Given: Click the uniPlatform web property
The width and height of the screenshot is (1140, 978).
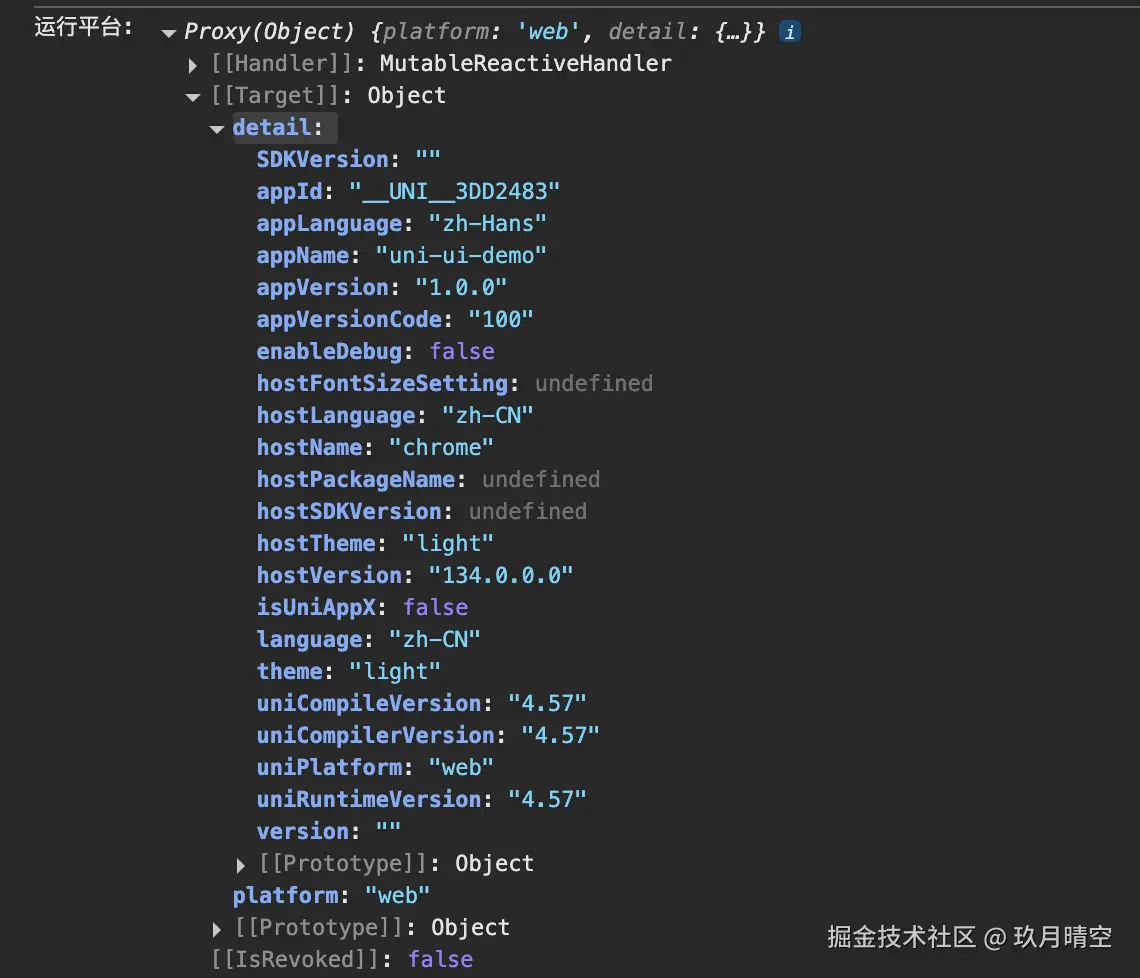Looking at the screenshot, I should (x=329, y=767).
